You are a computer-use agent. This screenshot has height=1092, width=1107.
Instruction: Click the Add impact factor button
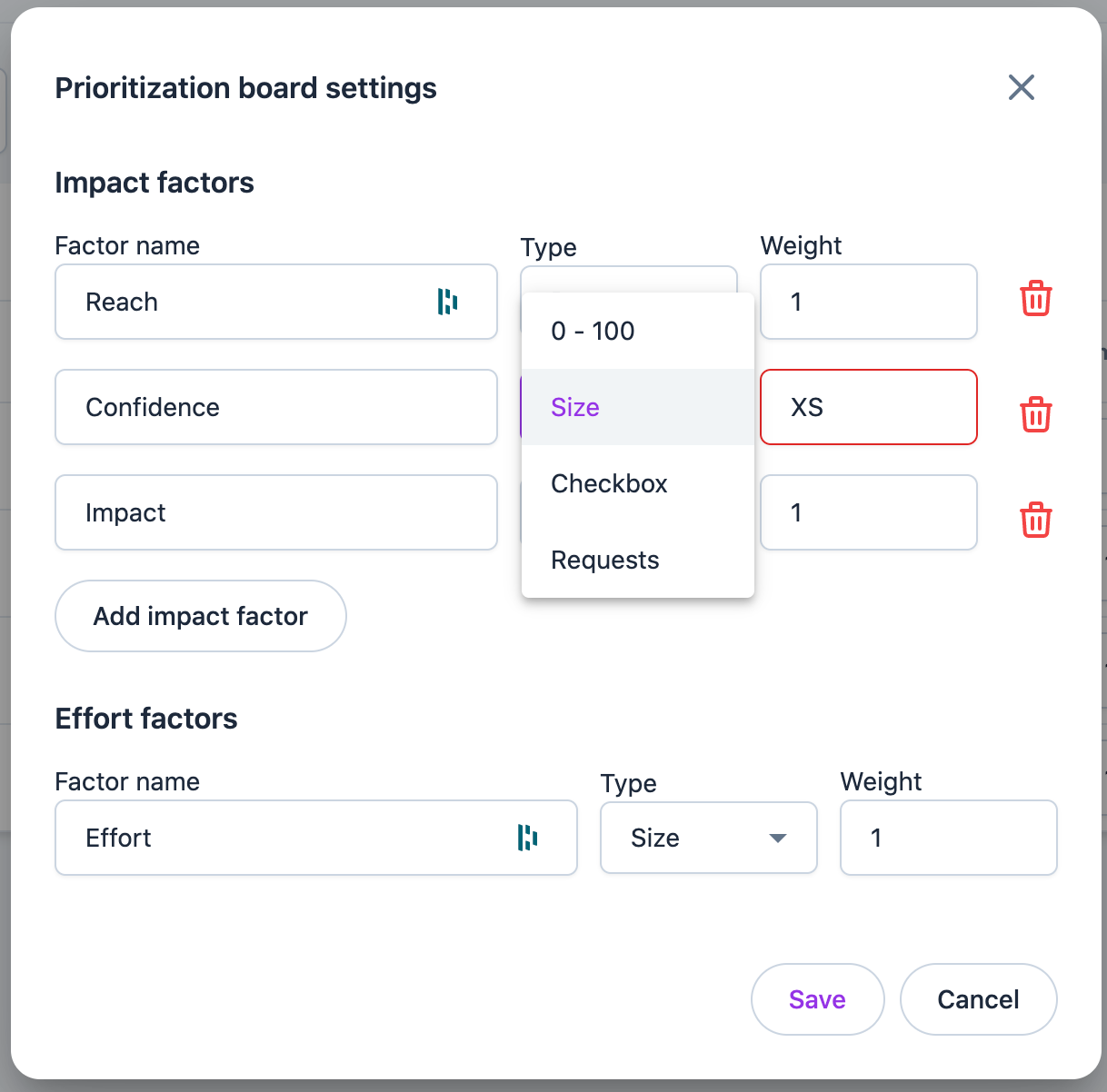(200, 616)
